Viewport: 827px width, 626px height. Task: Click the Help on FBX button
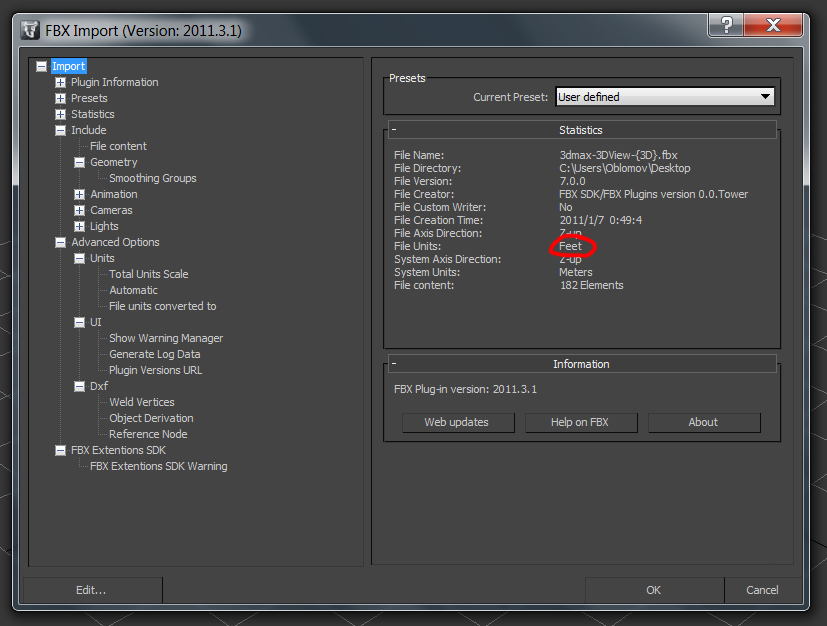[x=581, y=422]
